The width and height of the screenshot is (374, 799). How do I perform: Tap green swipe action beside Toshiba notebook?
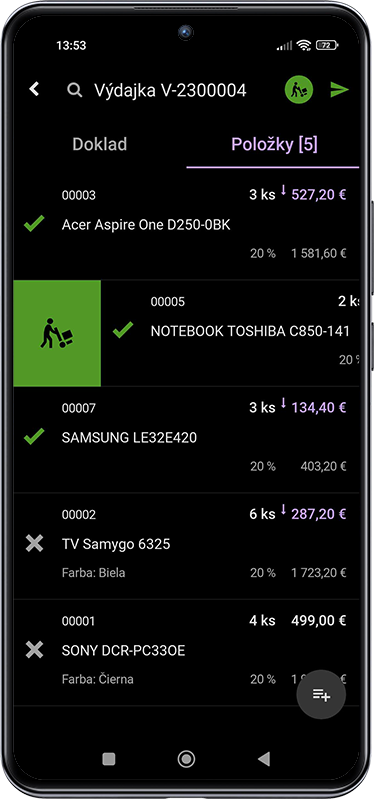click(x=57, y=333)
